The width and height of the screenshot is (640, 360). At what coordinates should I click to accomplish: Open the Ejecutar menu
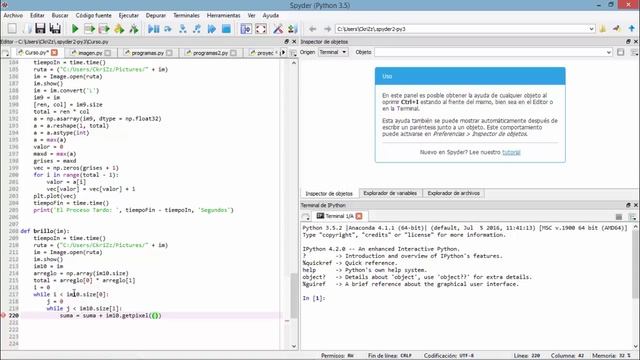pos(129,15)
